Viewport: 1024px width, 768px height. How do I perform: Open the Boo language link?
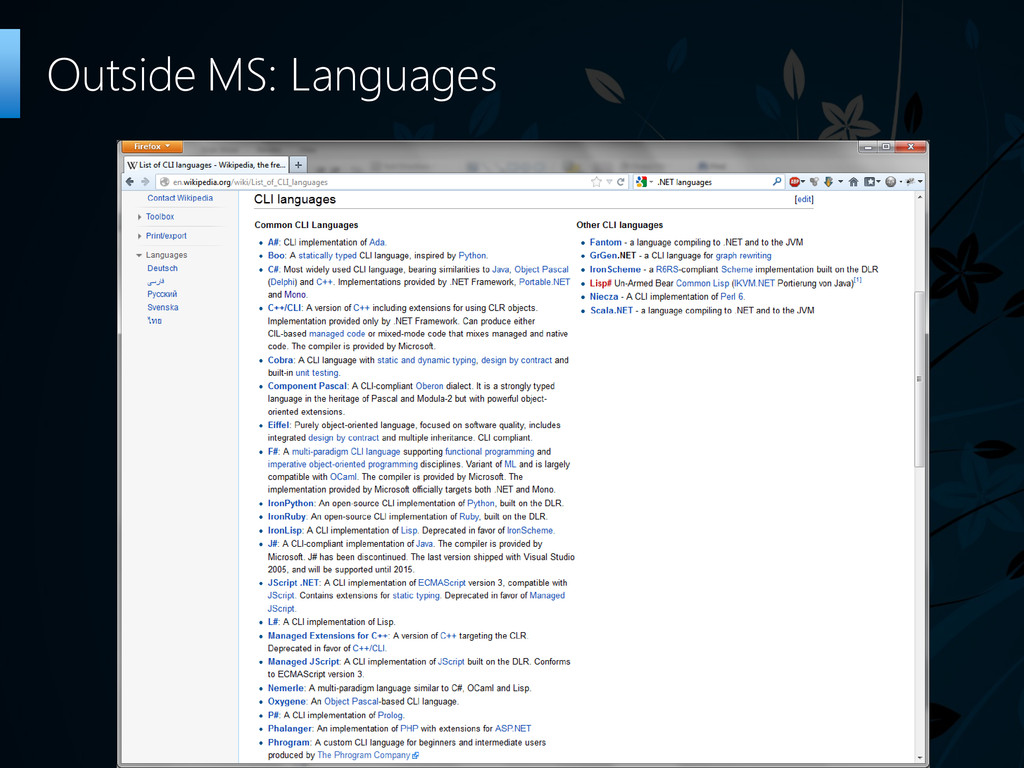point(276,255)
